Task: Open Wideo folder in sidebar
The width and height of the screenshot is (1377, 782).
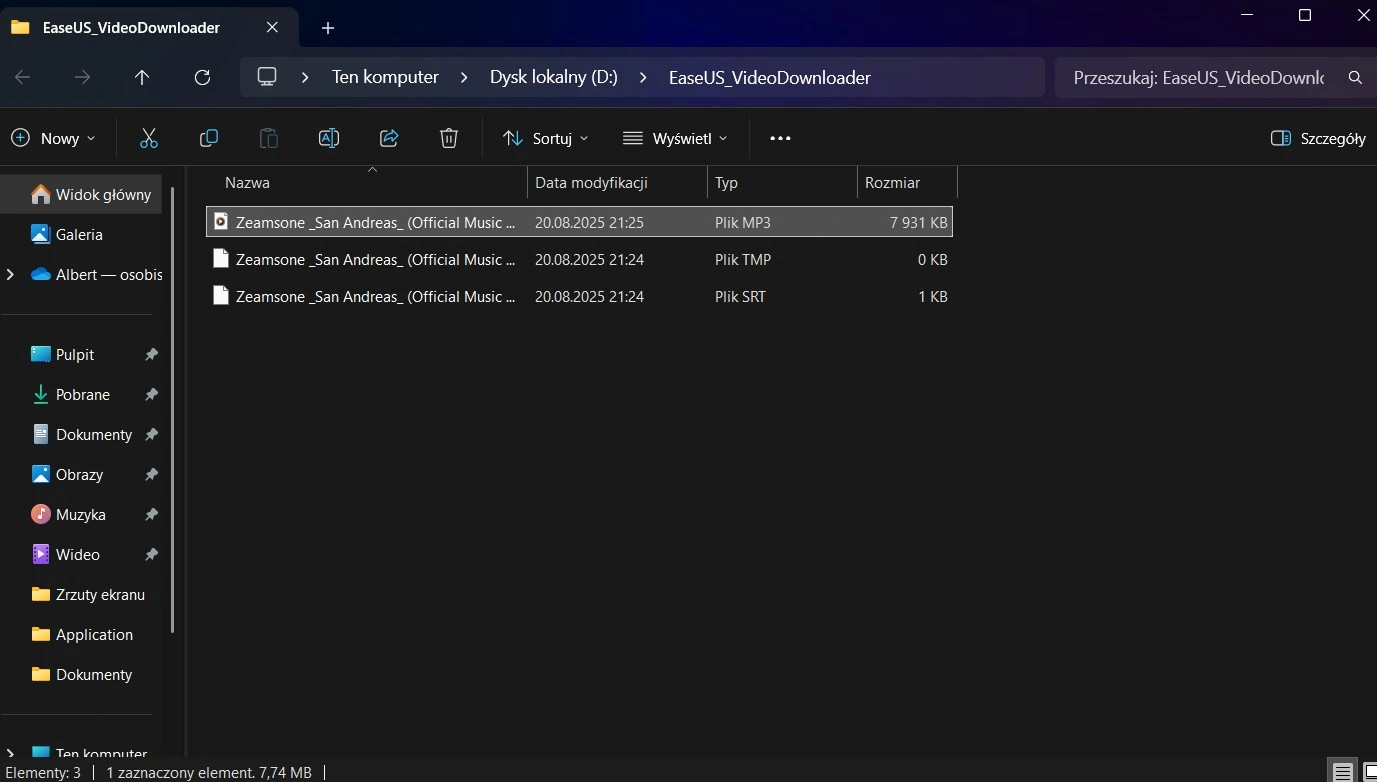Action: click(x=80, y=554)
